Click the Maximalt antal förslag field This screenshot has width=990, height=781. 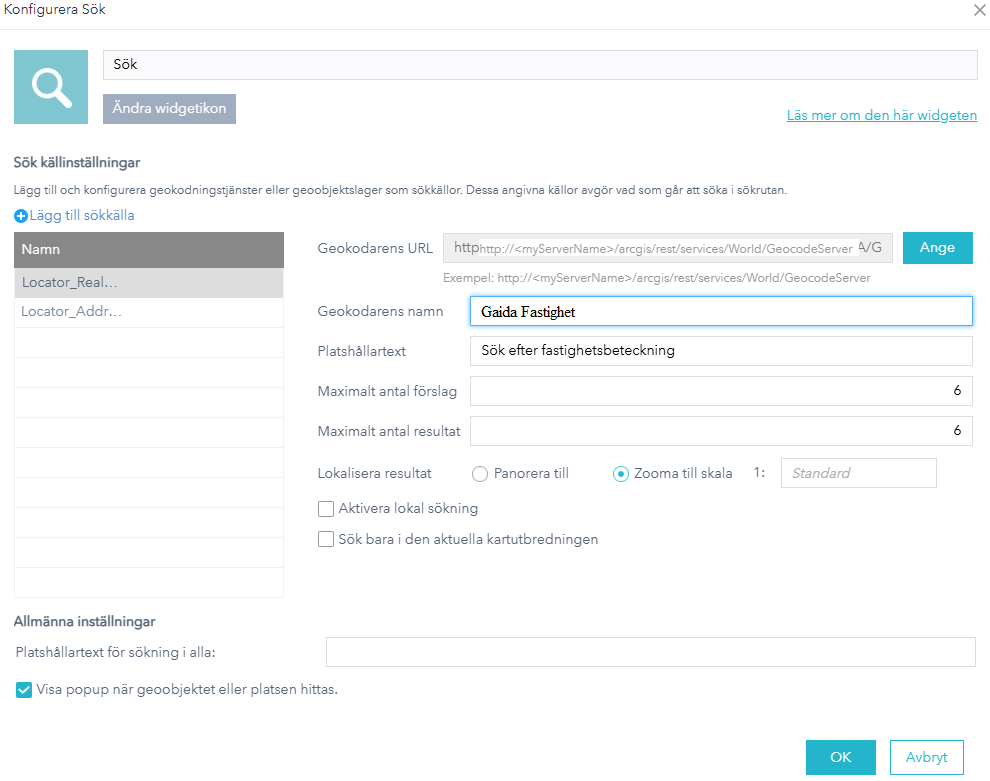click(720, 391)
